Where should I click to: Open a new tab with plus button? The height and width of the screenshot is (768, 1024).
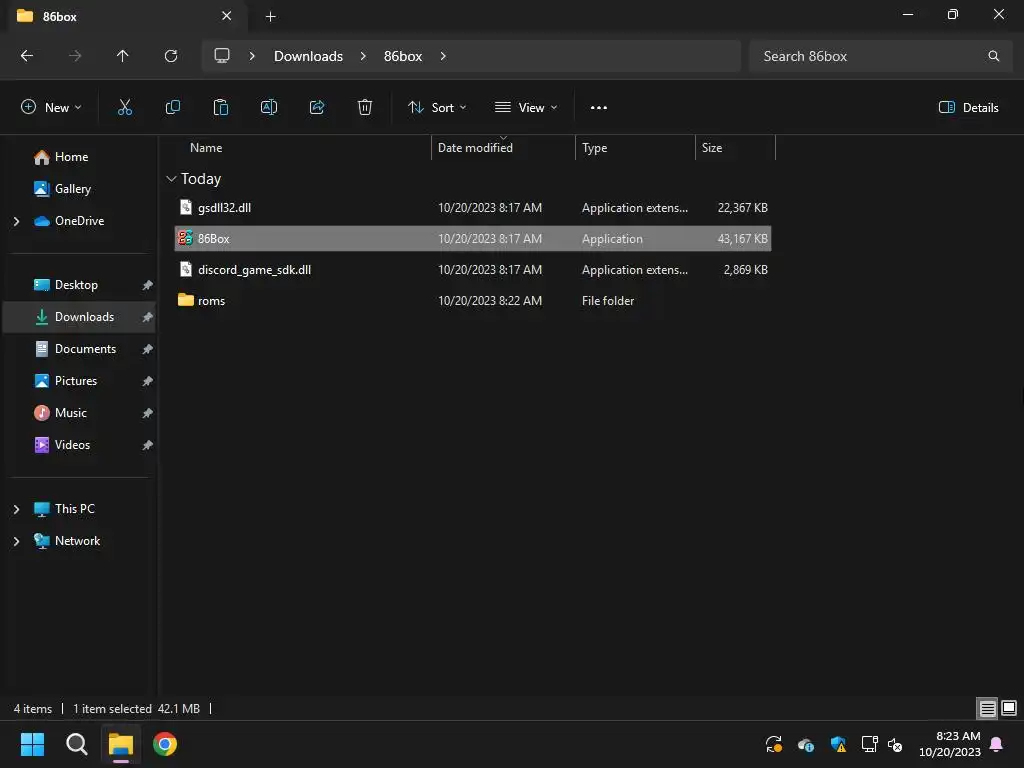270,17
